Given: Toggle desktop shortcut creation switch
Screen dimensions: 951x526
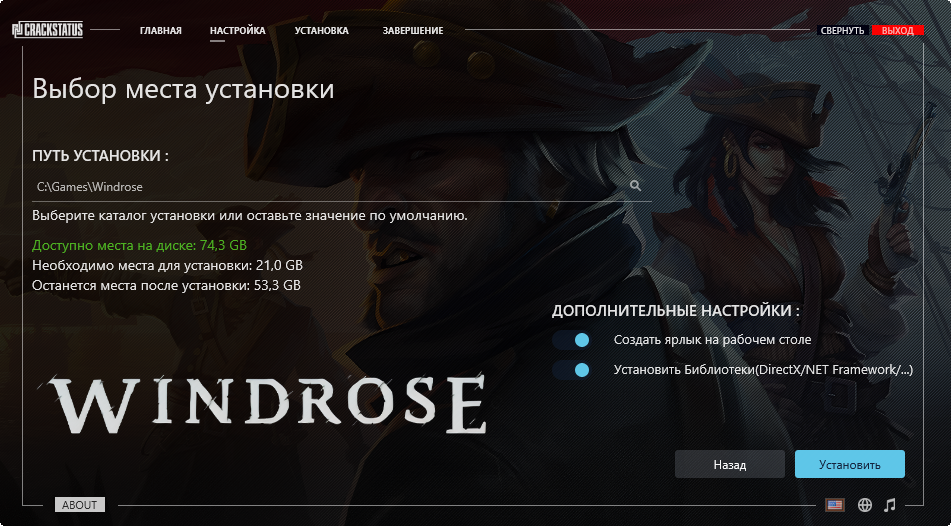Looking at the screenshot, I should 571,340.
